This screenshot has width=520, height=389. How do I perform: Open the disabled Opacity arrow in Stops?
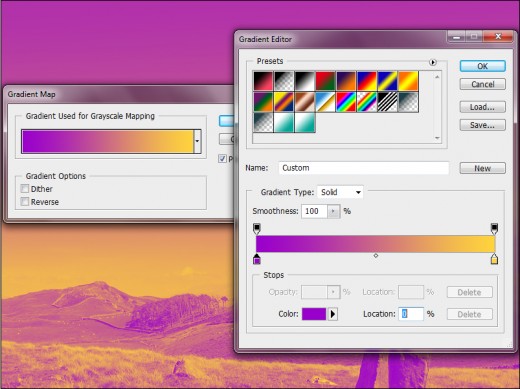[x=333, y=292]
